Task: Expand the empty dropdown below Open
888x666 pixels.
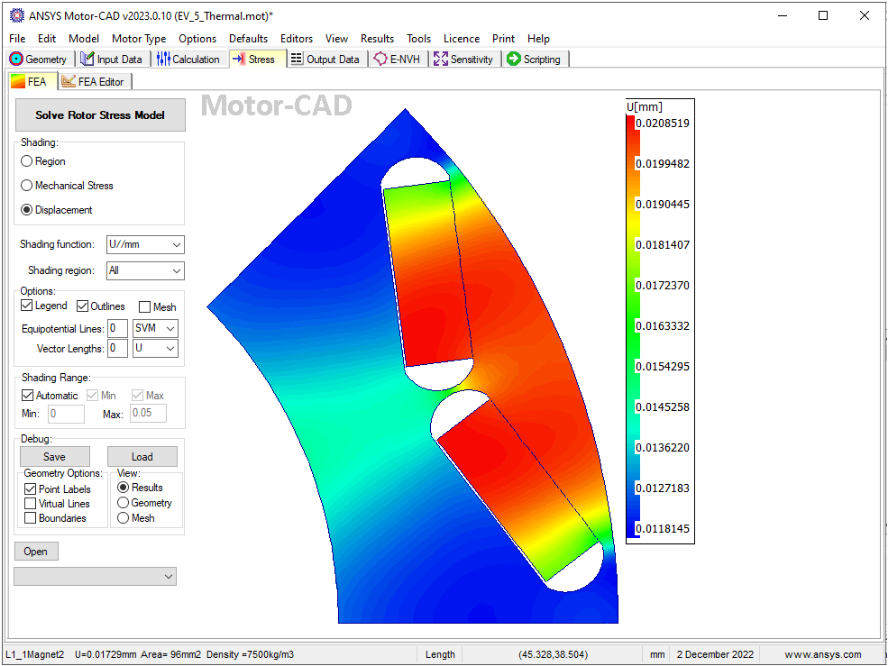Action: click(95, 577)
